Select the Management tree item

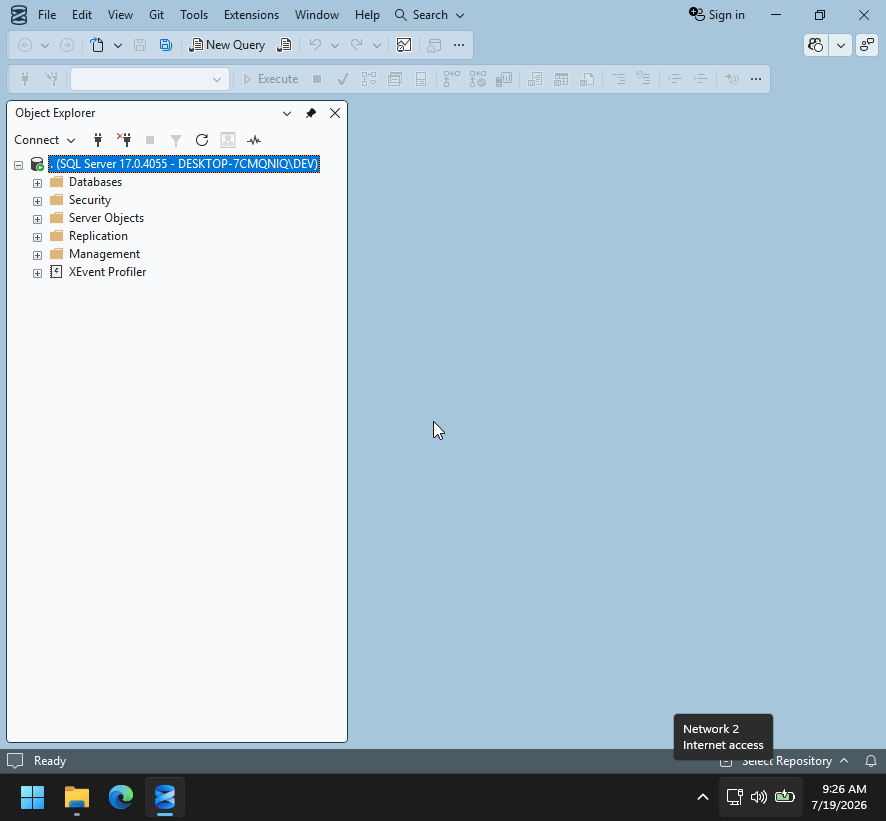[x=105, y=254]
